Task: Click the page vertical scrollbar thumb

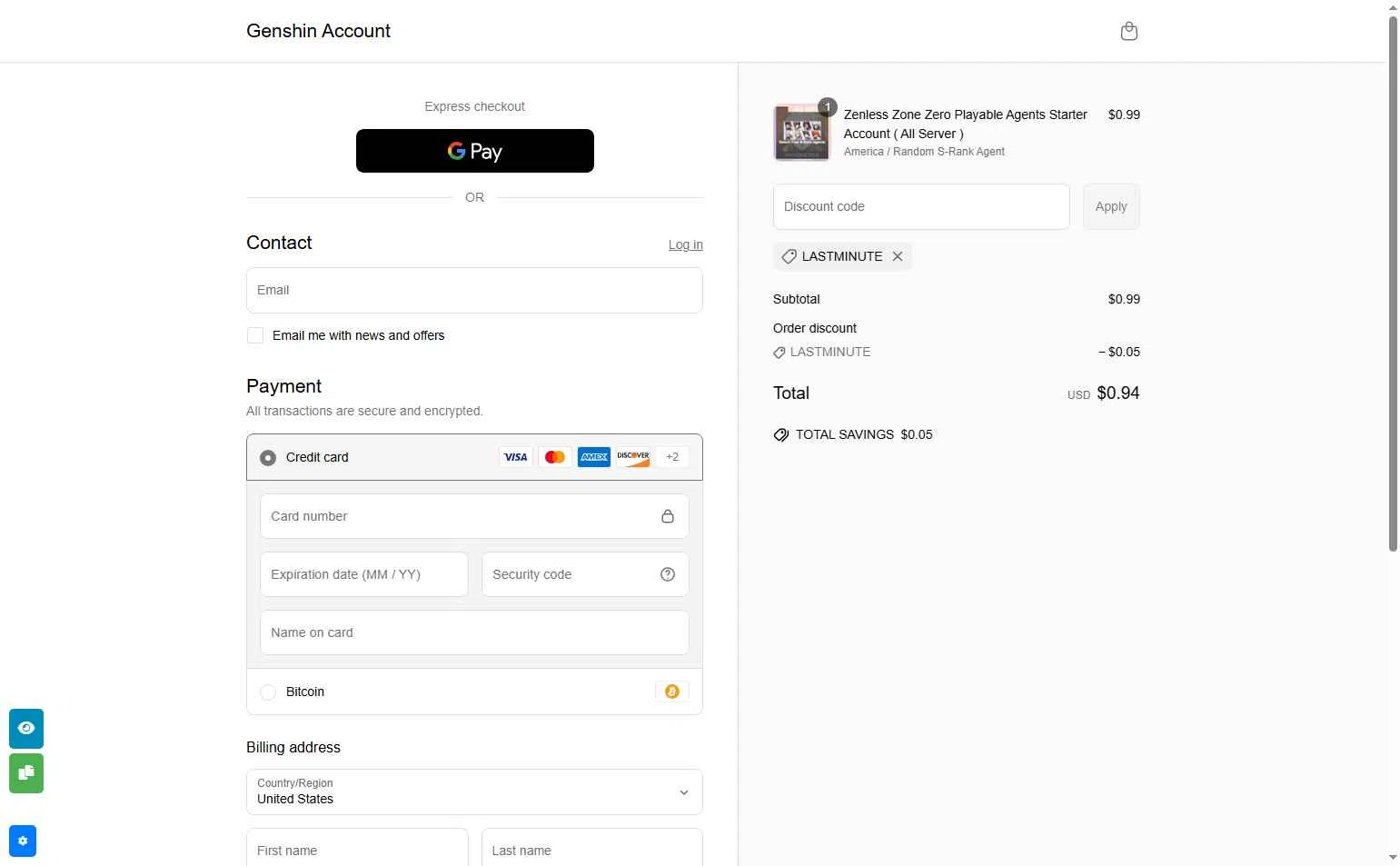Action: (x=1393, y=282)
